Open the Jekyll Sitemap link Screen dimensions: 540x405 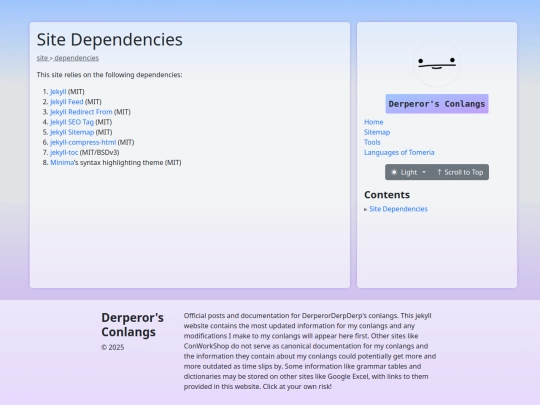[72, 132]
